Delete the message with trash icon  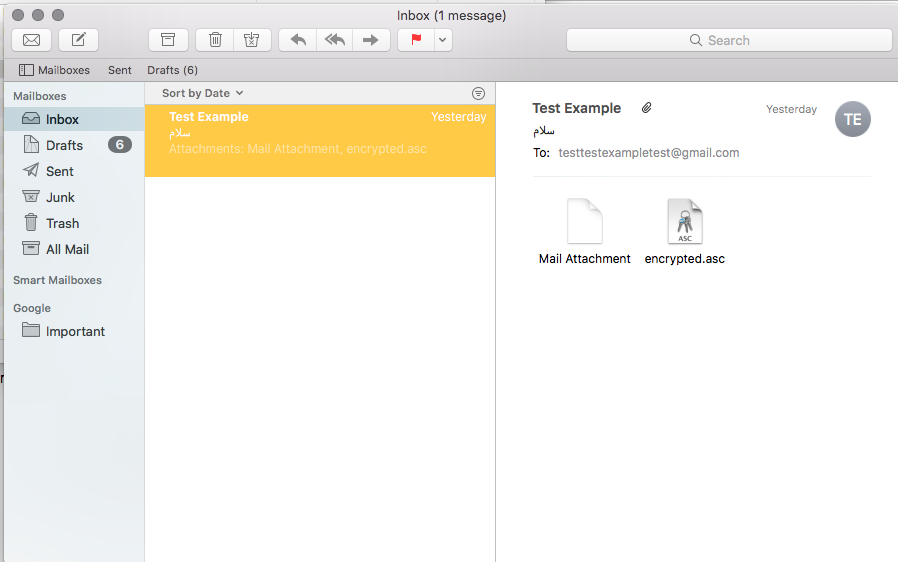coord(215,40)
